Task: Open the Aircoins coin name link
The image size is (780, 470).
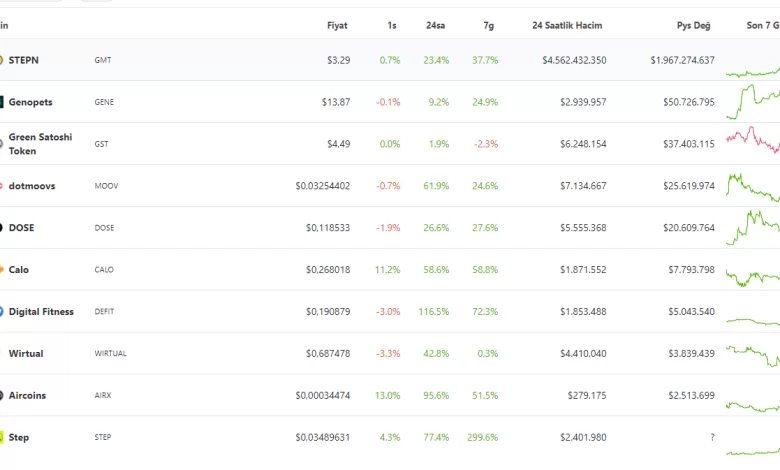Action: click(x=27, y=396)
